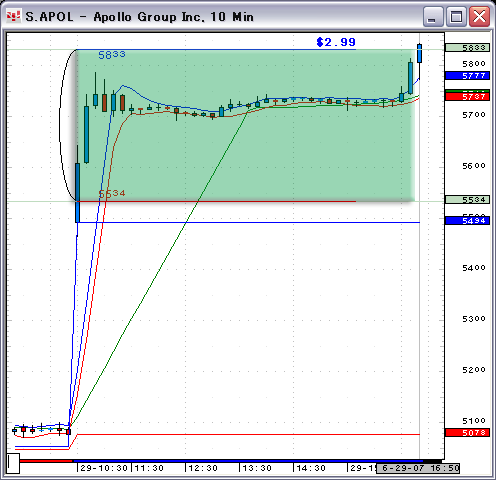The image size is (496, 480).
Task: Click the last candlestick near 5833
Action: [419, 53]
